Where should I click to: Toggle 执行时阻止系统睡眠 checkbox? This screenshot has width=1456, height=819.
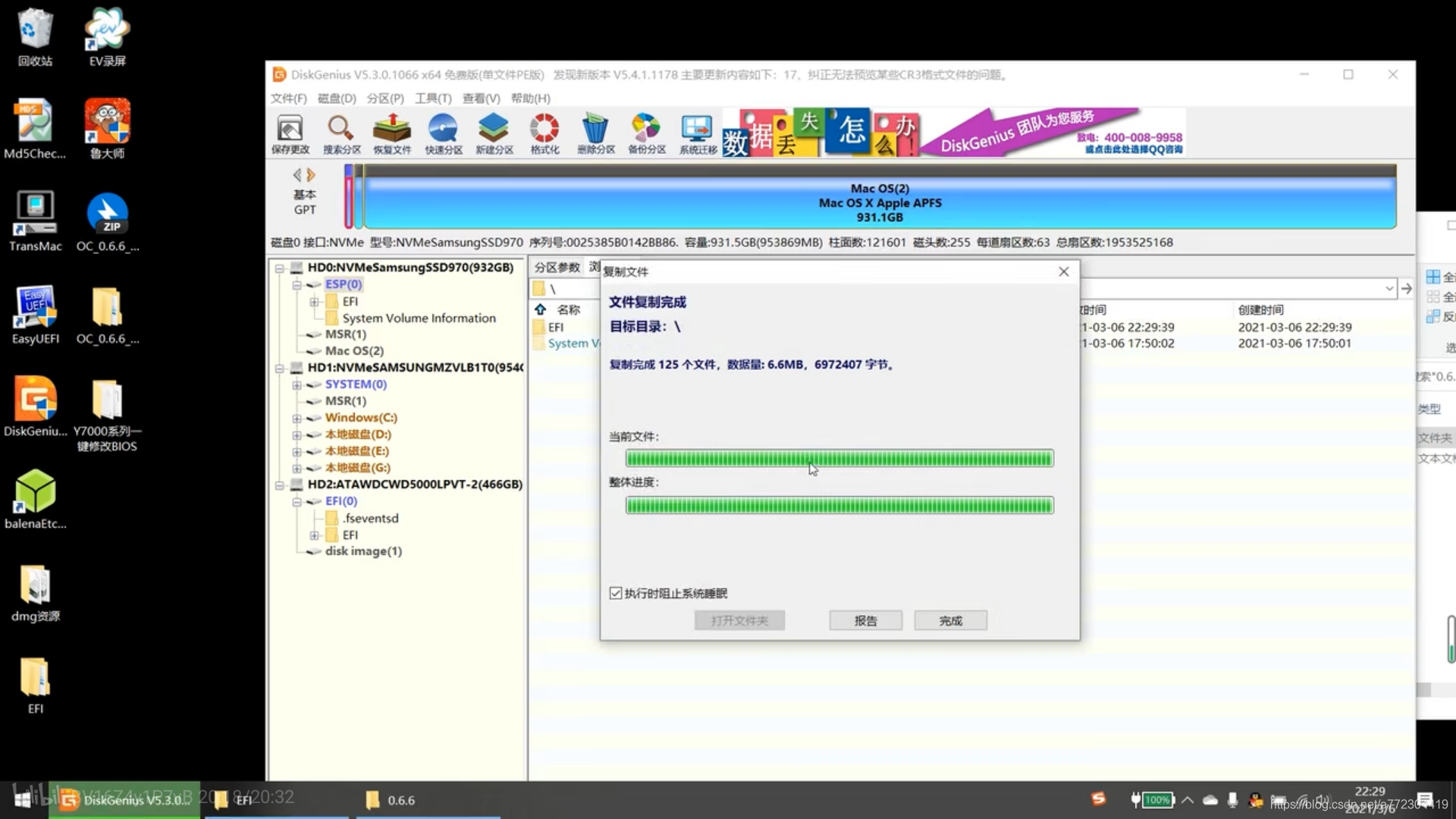pos(616,593)
